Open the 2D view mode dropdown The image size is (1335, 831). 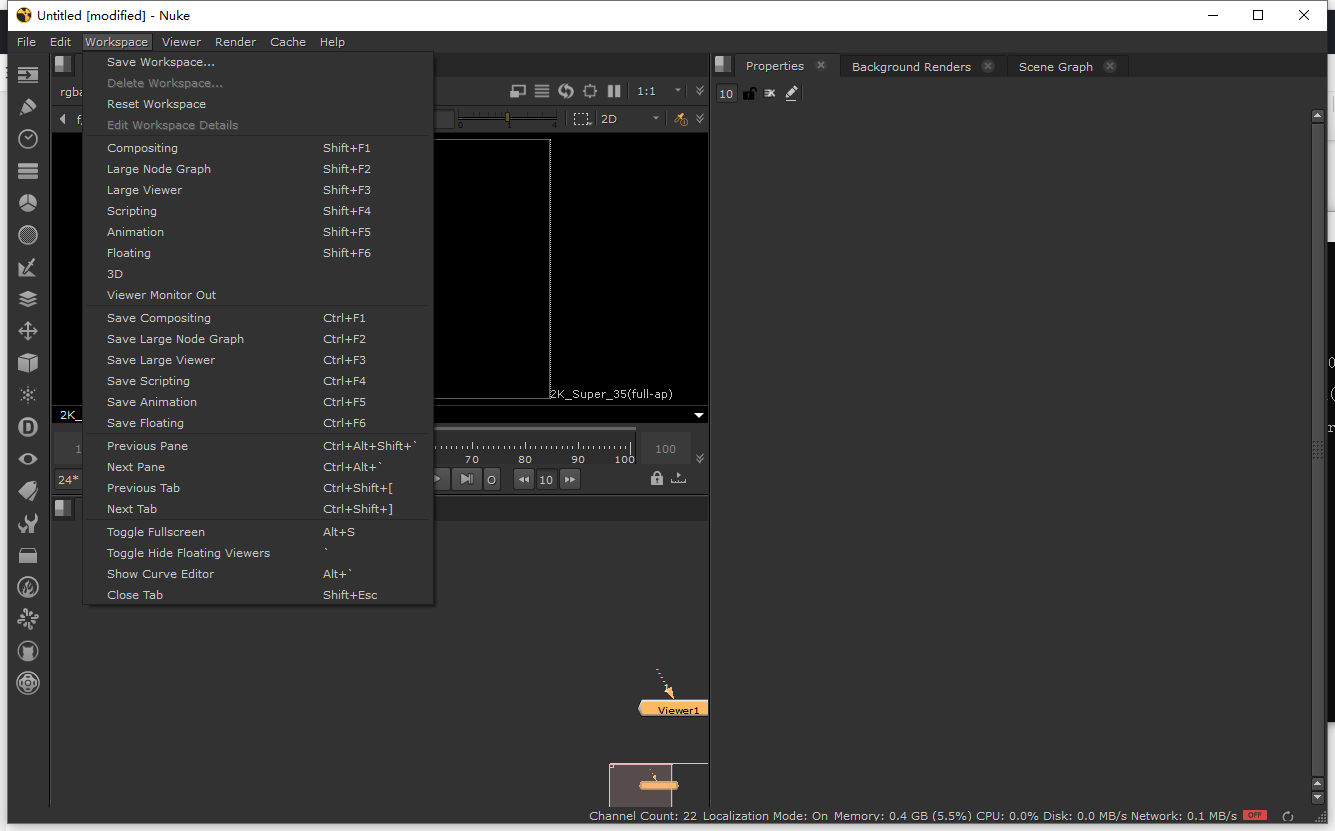click(x=630, y=119)
